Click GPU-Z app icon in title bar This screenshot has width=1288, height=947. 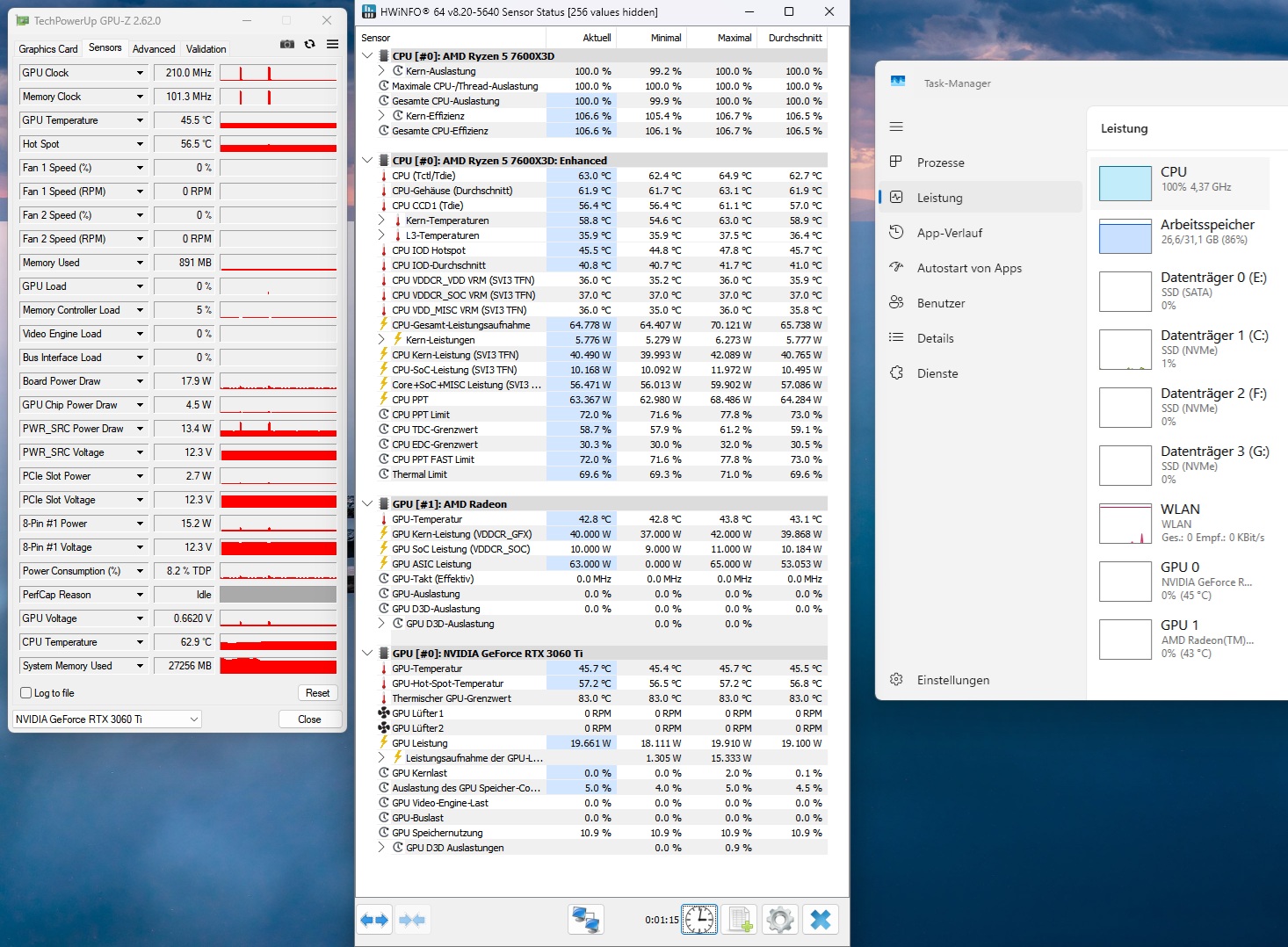(x=23, y=20)
